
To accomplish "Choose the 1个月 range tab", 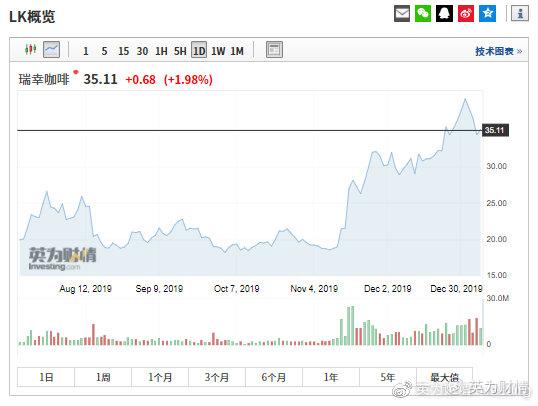I will [x=160, y=377].
